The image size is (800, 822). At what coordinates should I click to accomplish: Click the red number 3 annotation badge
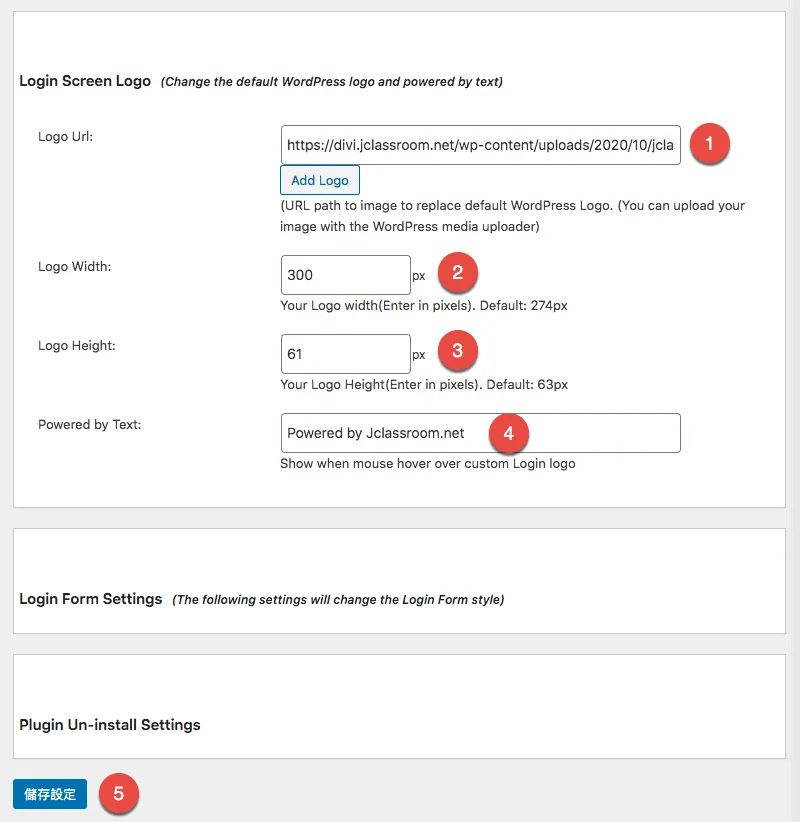tap(457, 352)
